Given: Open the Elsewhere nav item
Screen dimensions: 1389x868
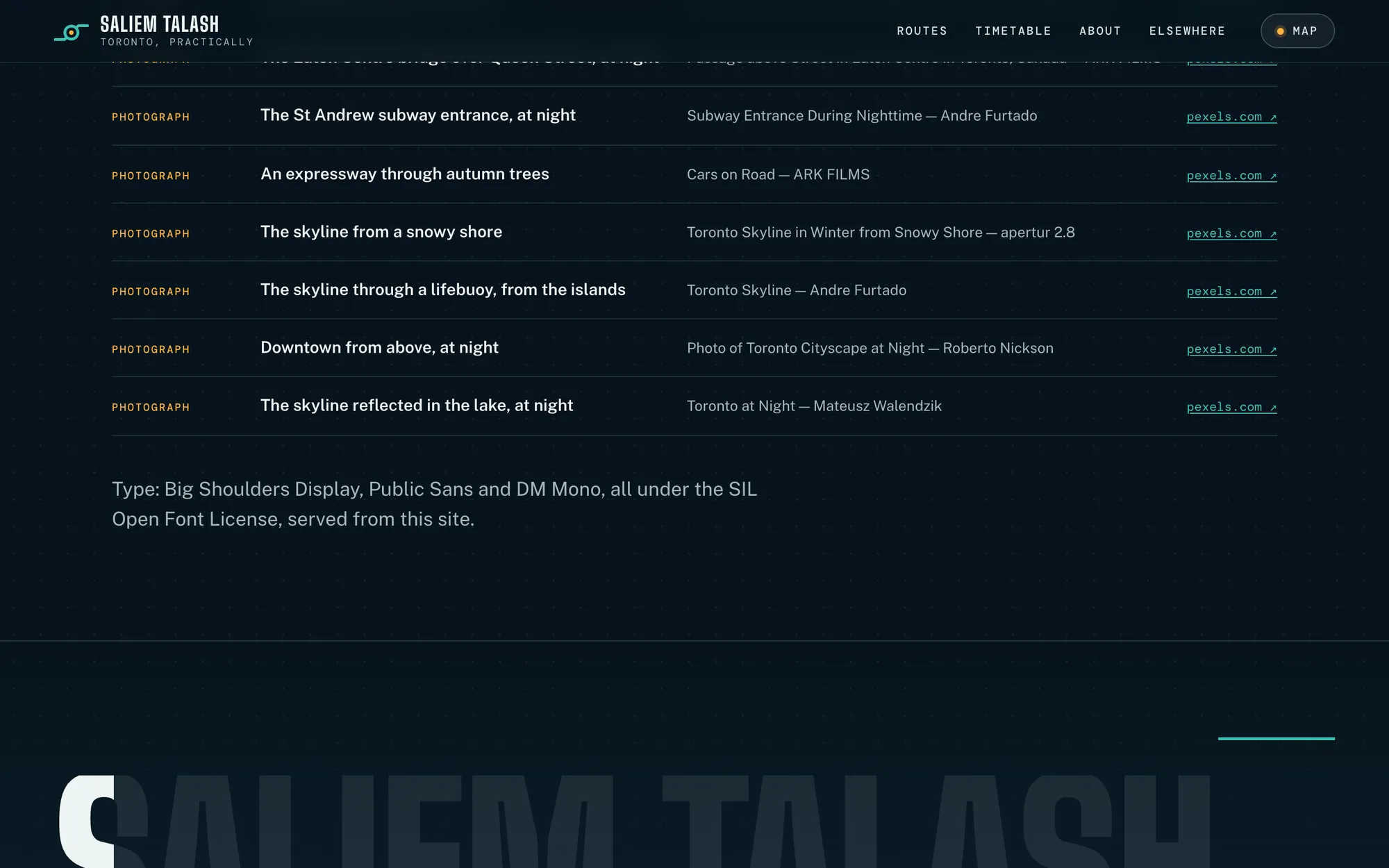Looking at the screenshot, I should [x=1187, y=31].
